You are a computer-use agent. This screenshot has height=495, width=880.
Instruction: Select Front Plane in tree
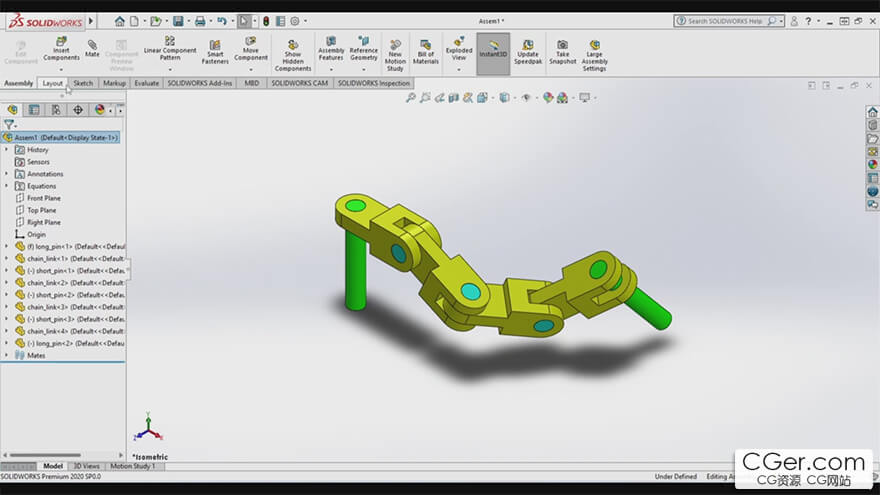pos(44,198)
